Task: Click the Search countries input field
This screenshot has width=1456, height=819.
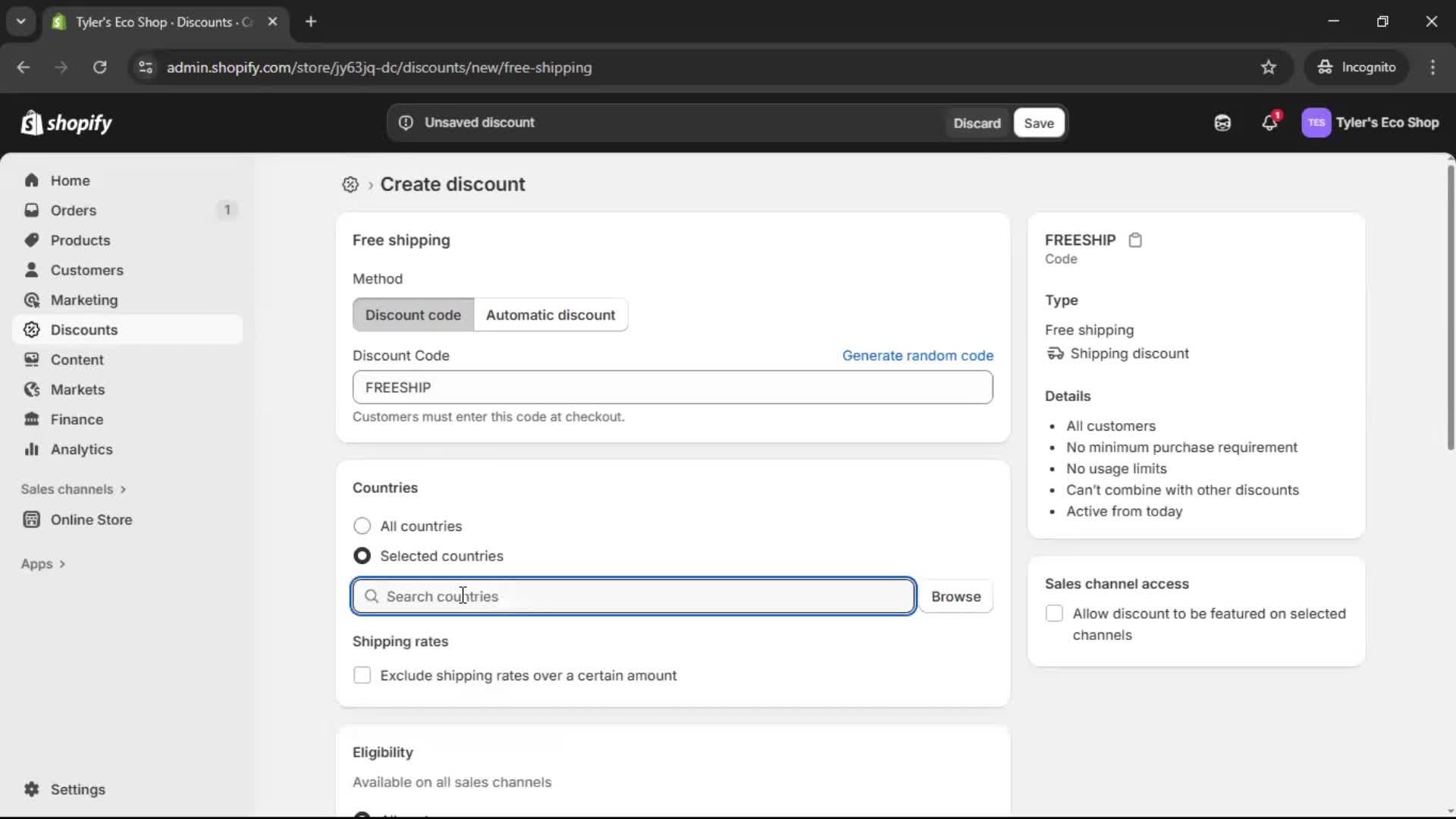Action: pyautogui.click(x=633, y=596)
